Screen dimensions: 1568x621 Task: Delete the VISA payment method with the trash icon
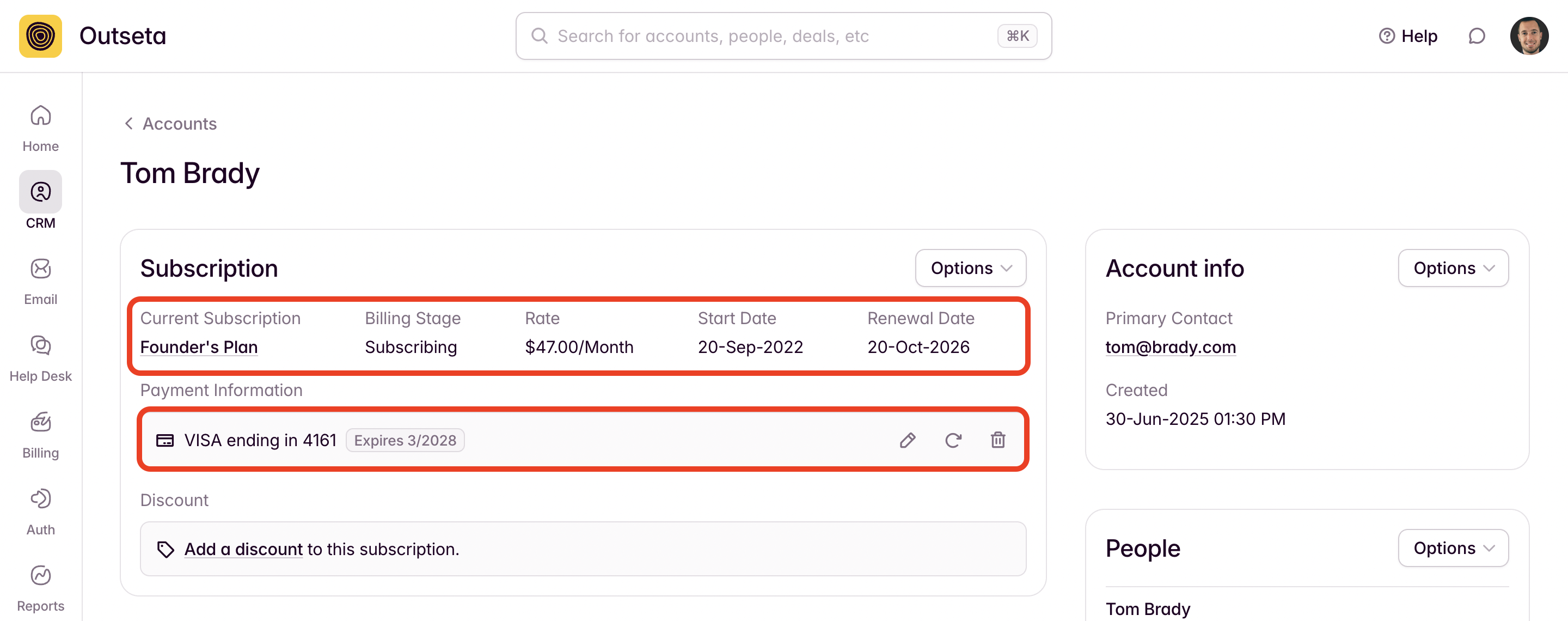997,440
